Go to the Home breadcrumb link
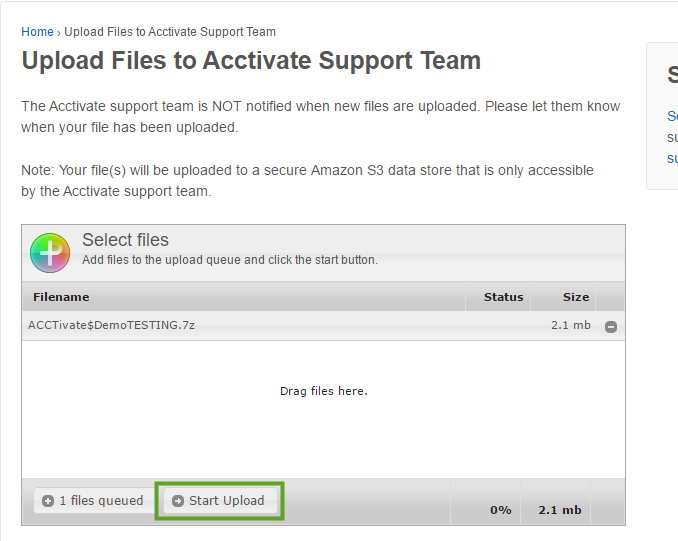 tap(37, 32)
